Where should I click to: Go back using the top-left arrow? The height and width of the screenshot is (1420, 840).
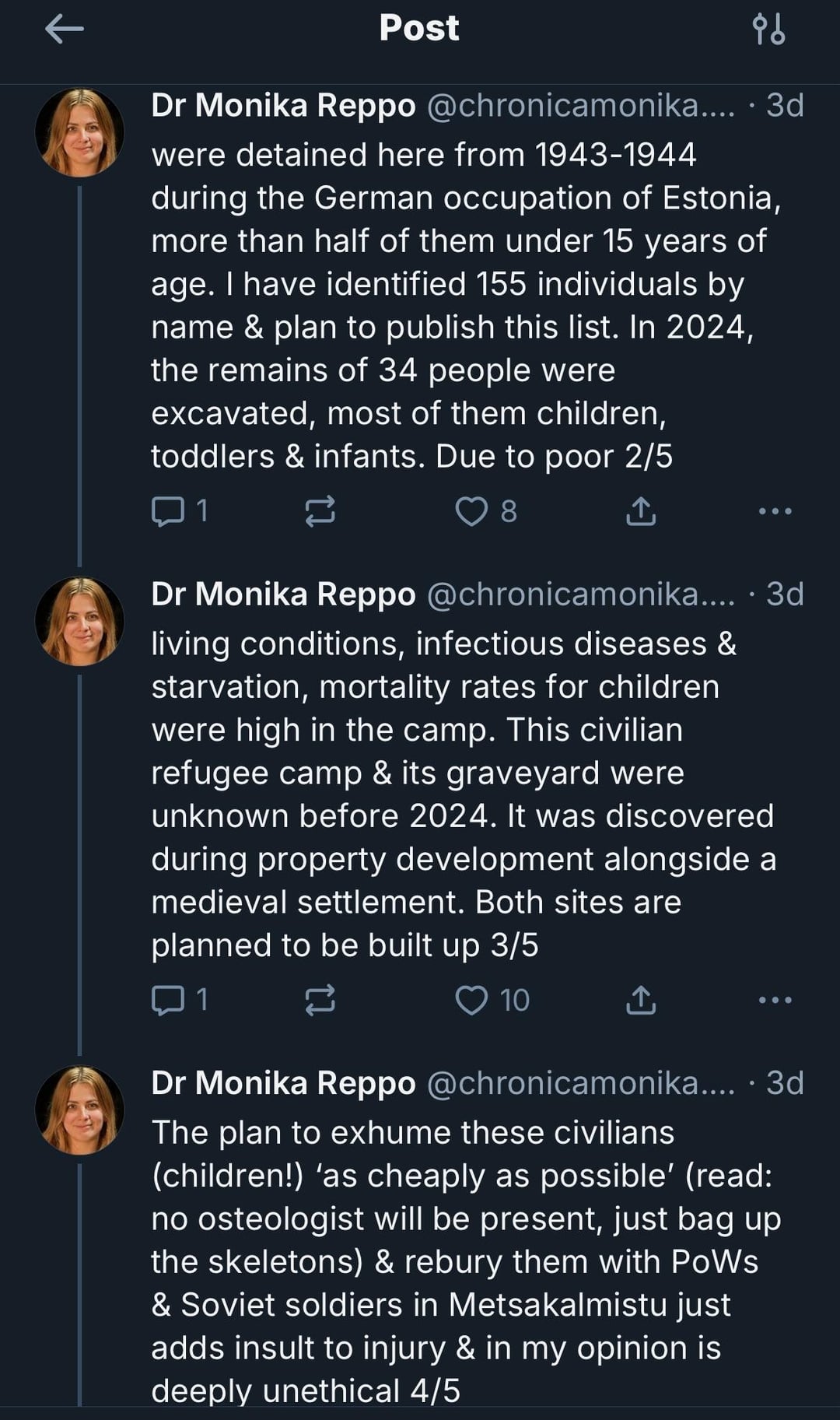65,30
